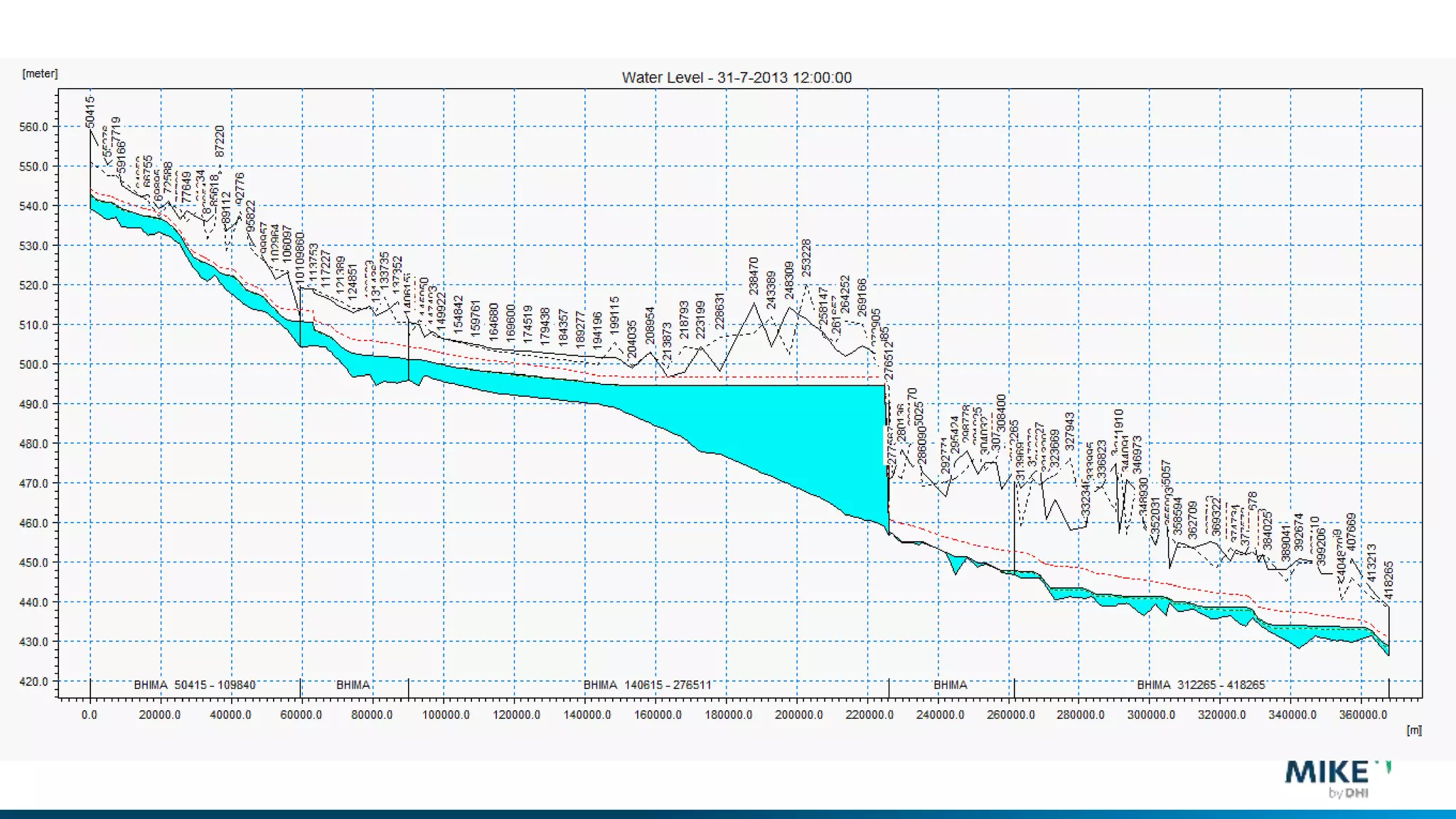This screenshot has width=1456, height=819.
Task: Click chainage label 238470
Action: pos(754,276)
